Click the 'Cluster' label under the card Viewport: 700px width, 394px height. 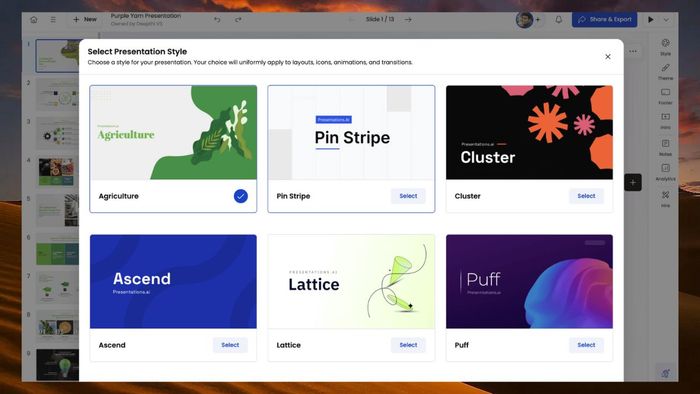click(x=467, y=196)
